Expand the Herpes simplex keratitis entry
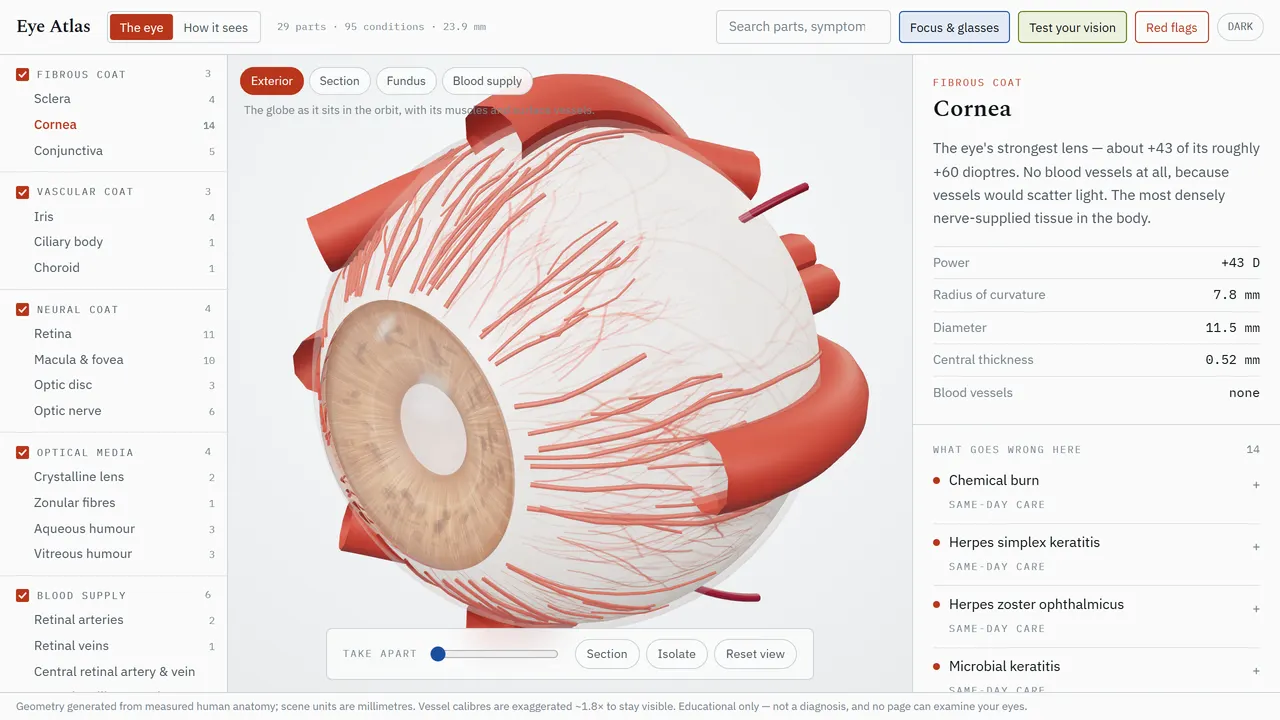This screenshot has width=1280, height=720. pos(1096,554)
